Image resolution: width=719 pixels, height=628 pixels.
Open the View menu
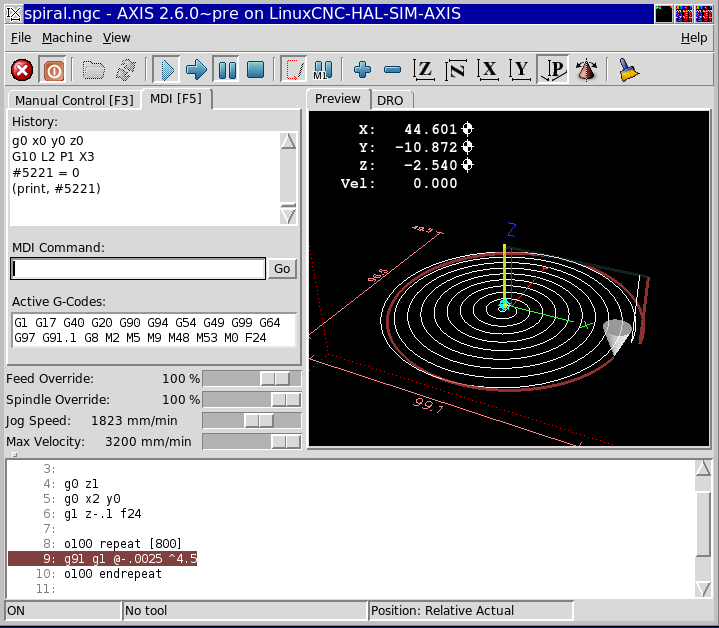coord(116,38)
